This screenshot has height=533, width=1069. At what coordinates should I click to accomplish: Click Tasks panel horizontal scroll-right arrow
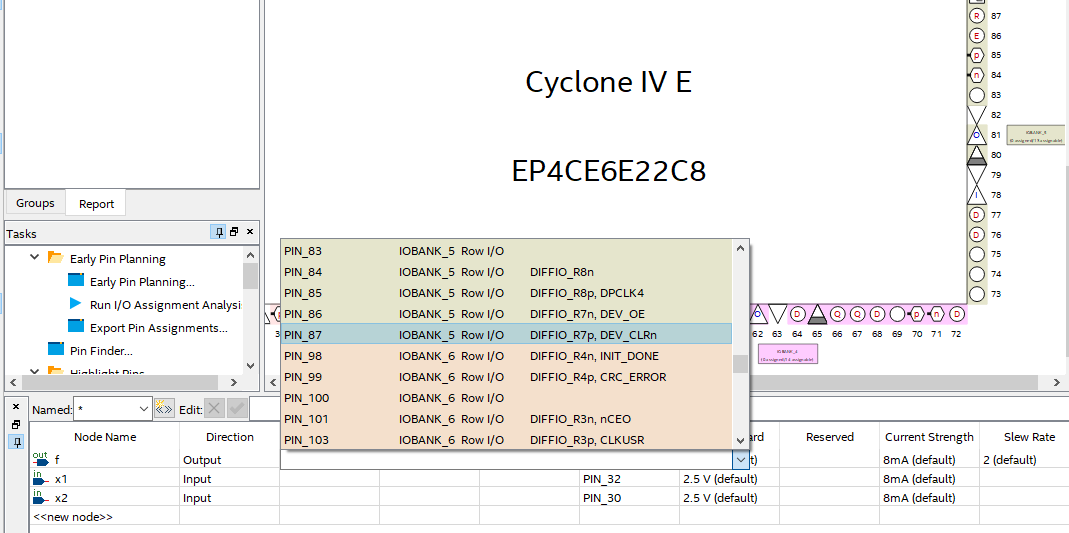point(233,382)
